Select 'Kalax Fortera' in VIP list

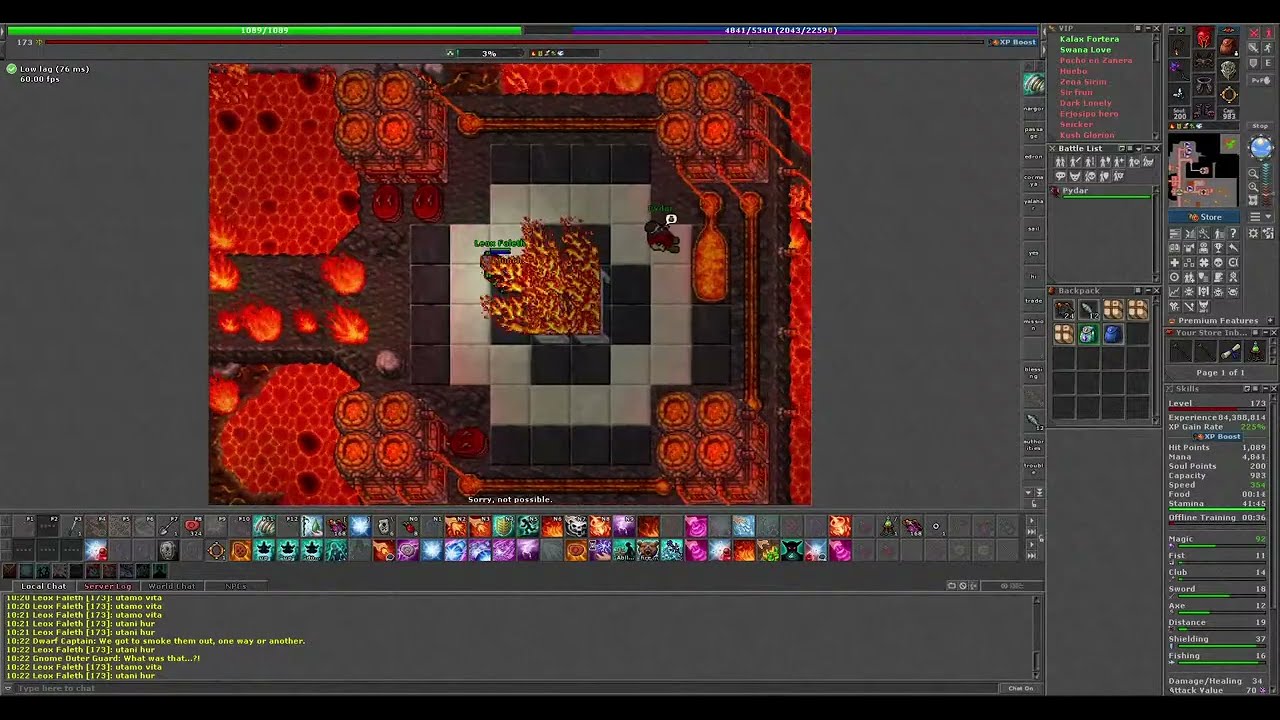point(1089,39)
